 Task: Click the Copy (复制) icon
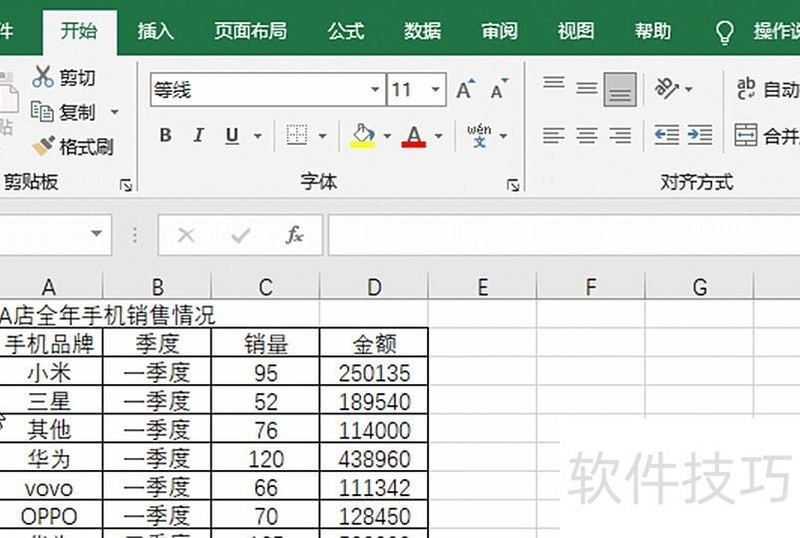click(x=42, y=112)
